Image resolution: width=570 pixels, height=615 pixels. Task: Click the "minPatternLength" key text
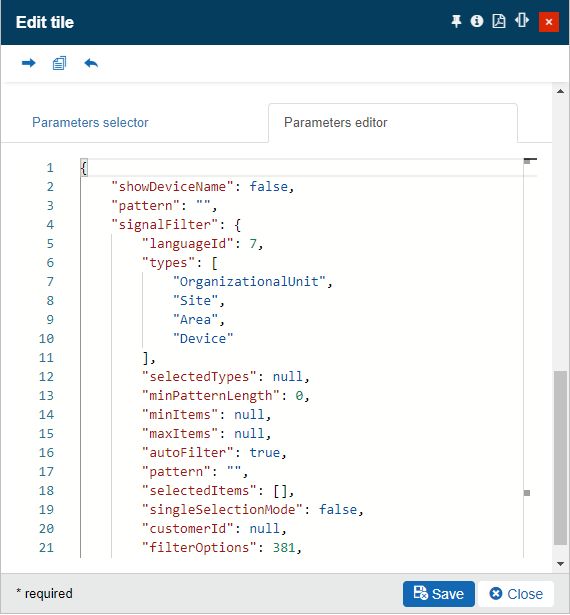211,396
